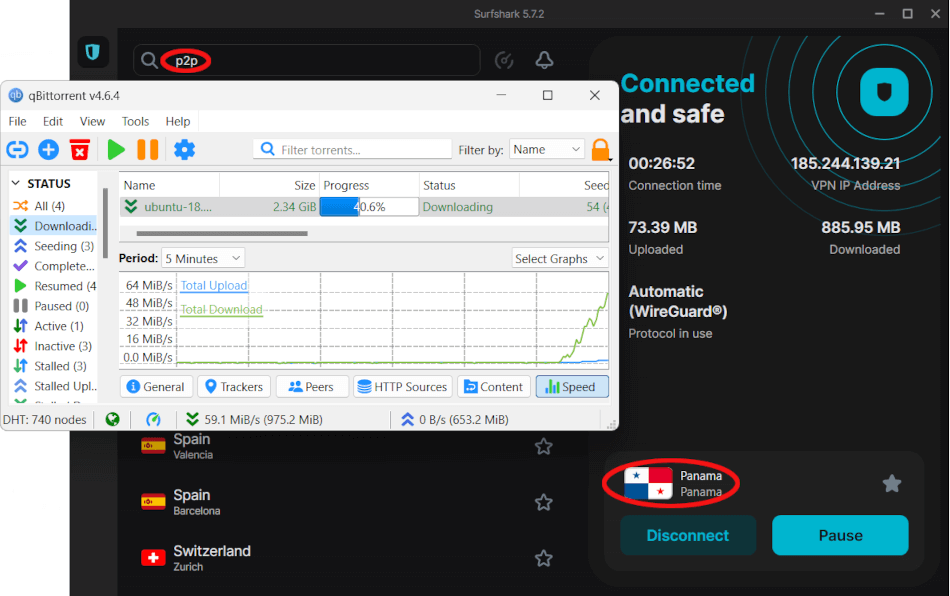Select the ubuntu-18 torrent row name
The height and width of the screenshot is (596, 950).
[x=178, y=207]
